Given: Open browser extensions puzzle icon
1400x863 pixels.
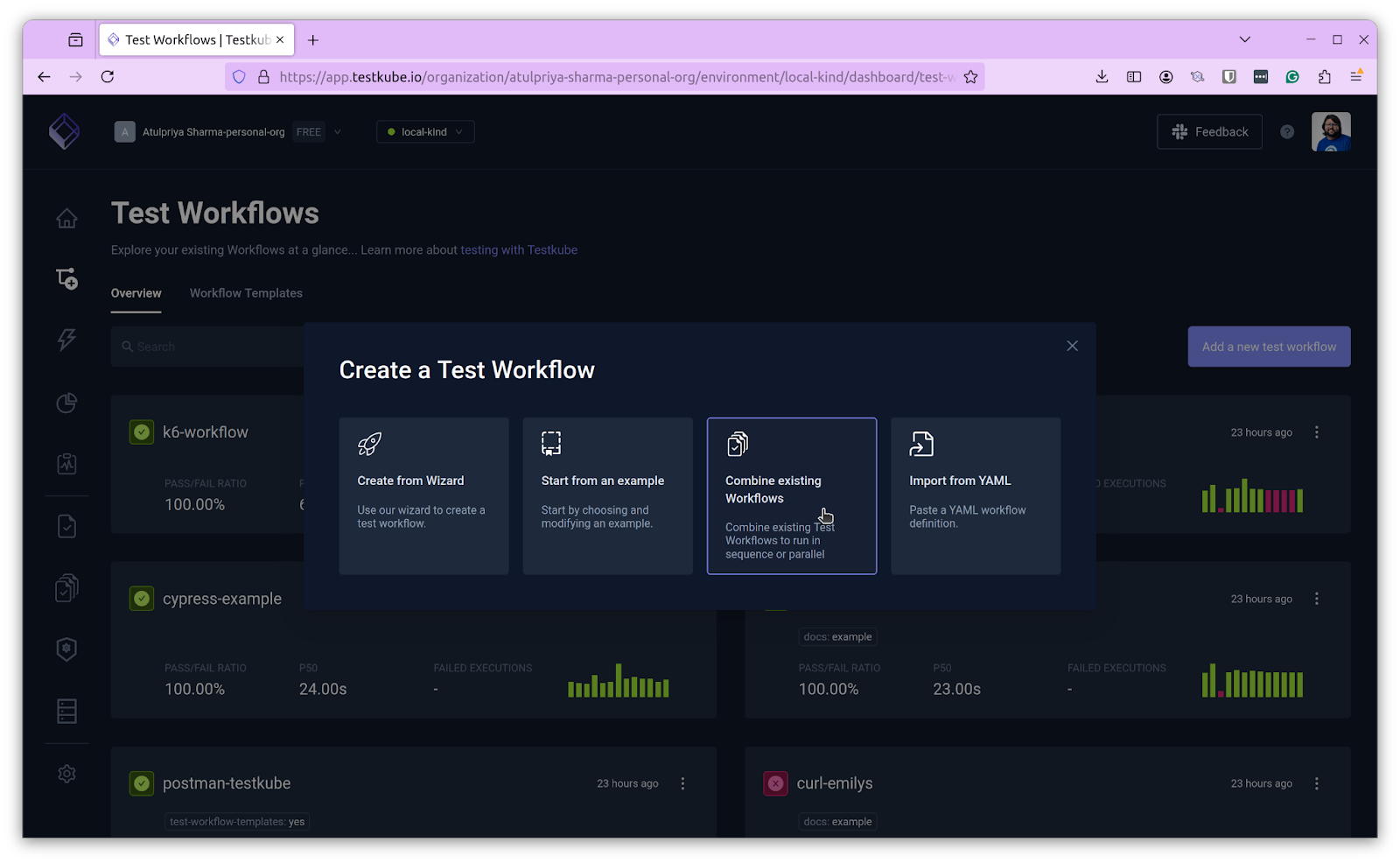Looking at the screenshot, I should pyautogui.click(x=1324, y=77).
